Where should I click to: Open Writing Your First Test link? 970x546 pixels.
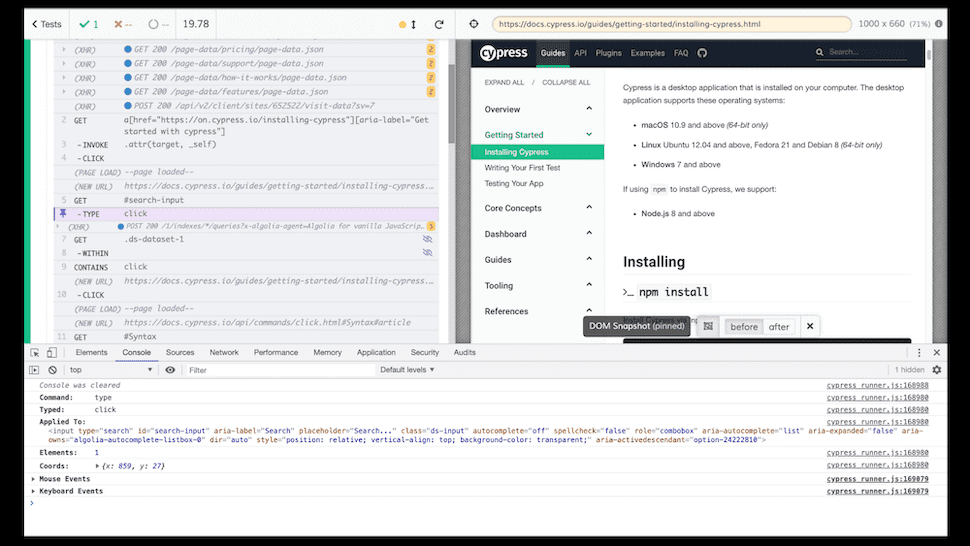[522, 168]
